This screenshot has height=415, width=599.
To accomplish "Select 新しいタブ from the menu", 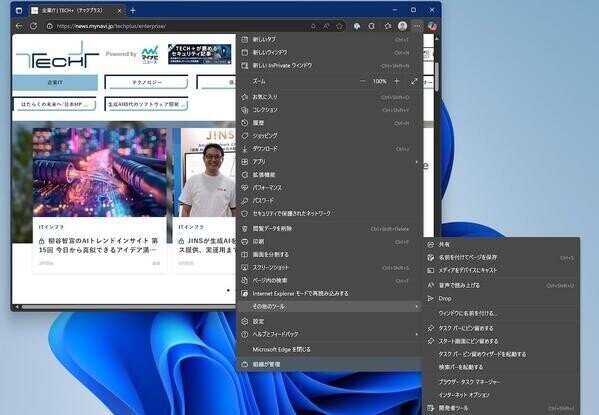I will tap(329, 39).
